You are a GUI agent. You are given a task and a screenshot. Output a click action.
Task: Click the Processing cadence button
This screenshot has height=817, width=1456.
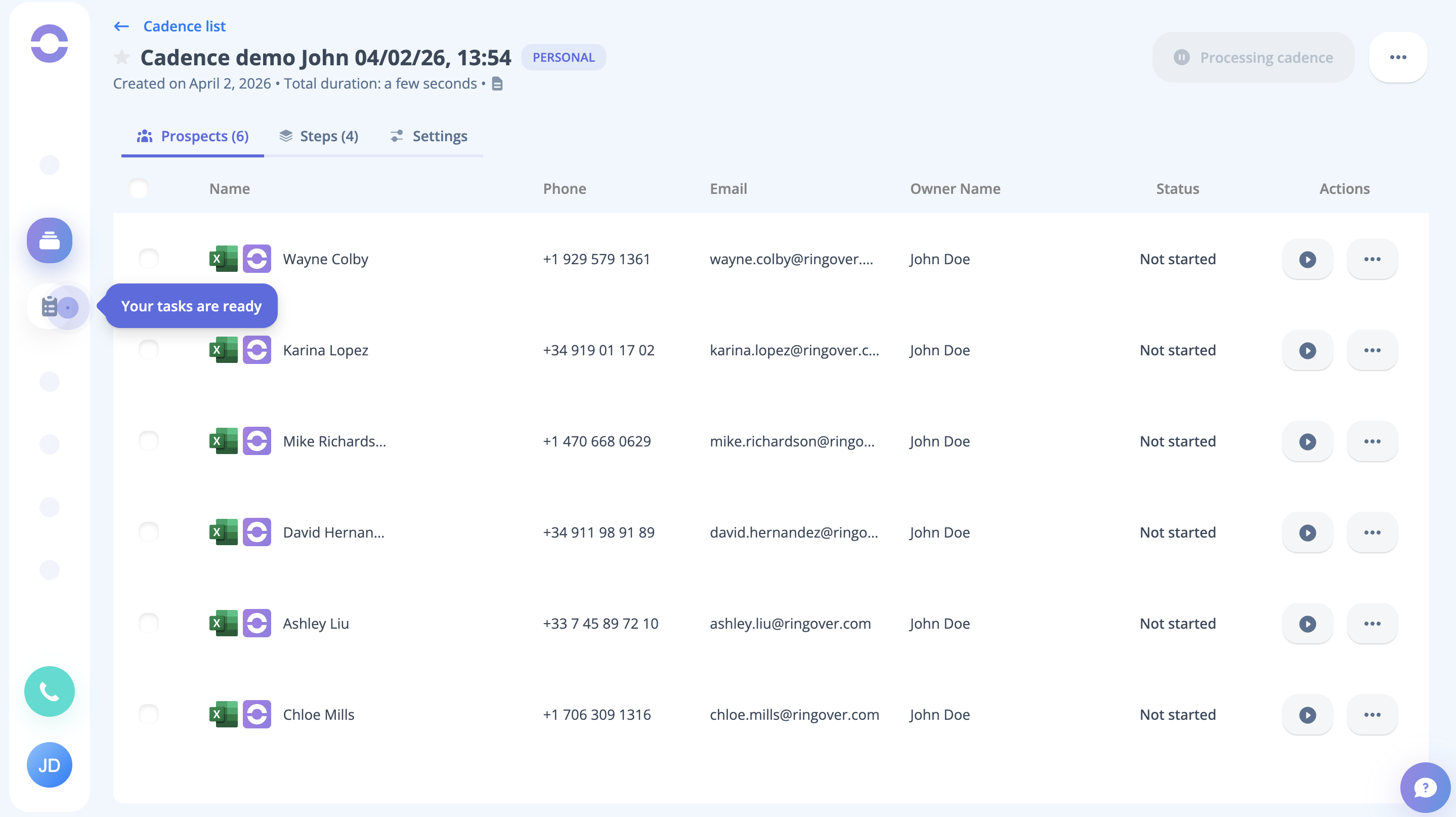[1253, 57]
